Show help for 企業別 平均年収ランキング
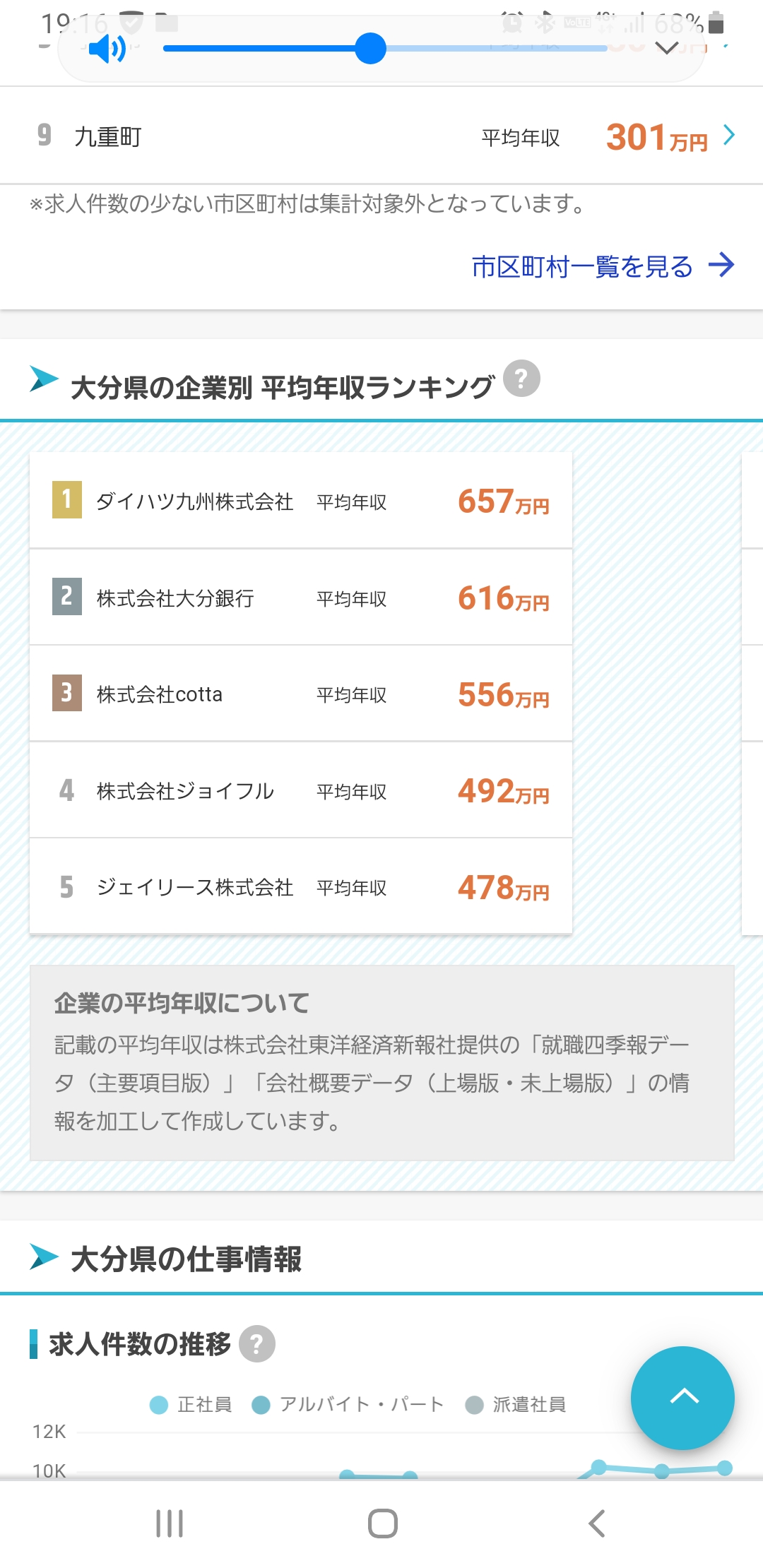The image size is (763, 1568). (521, 379)
